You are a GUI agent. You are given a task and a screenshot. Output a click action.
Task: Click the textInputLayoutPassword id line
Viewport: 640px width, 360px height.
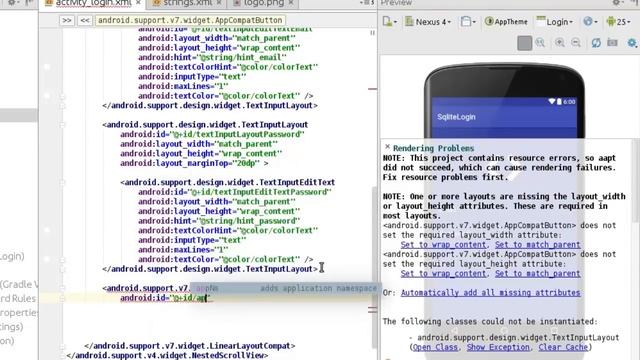click(212, 134)
